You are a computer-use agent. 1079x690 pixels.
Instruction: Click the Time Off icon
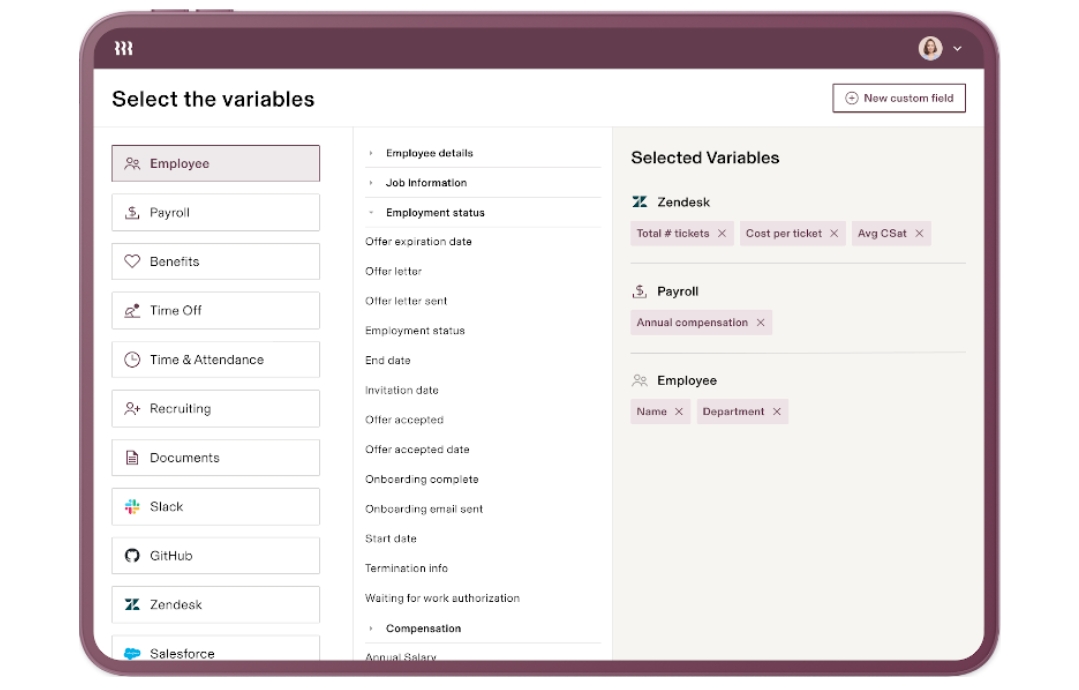132,311
